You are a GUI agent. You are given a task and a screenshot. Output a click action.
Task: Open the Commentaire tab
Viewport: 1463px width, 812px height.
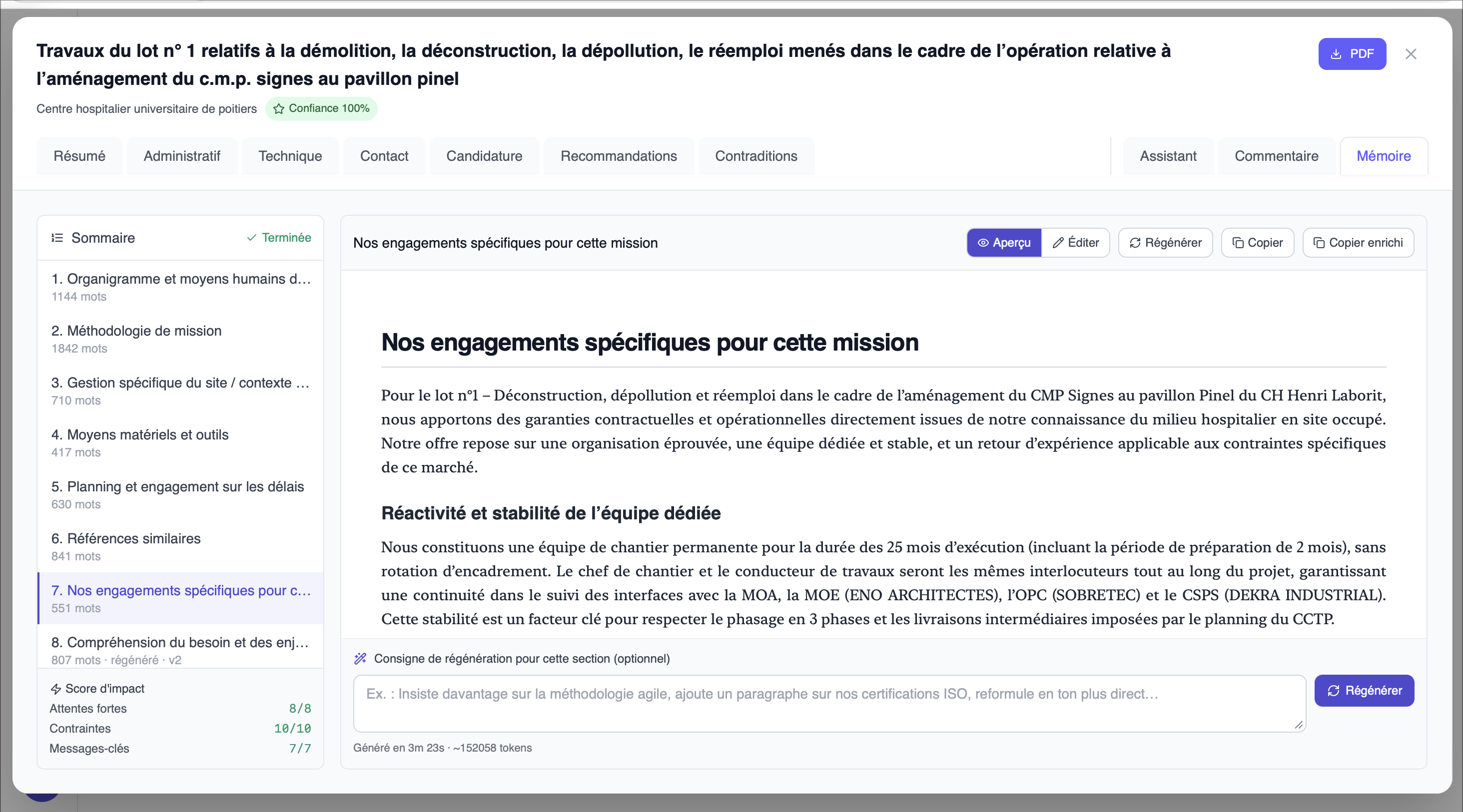1276,156
